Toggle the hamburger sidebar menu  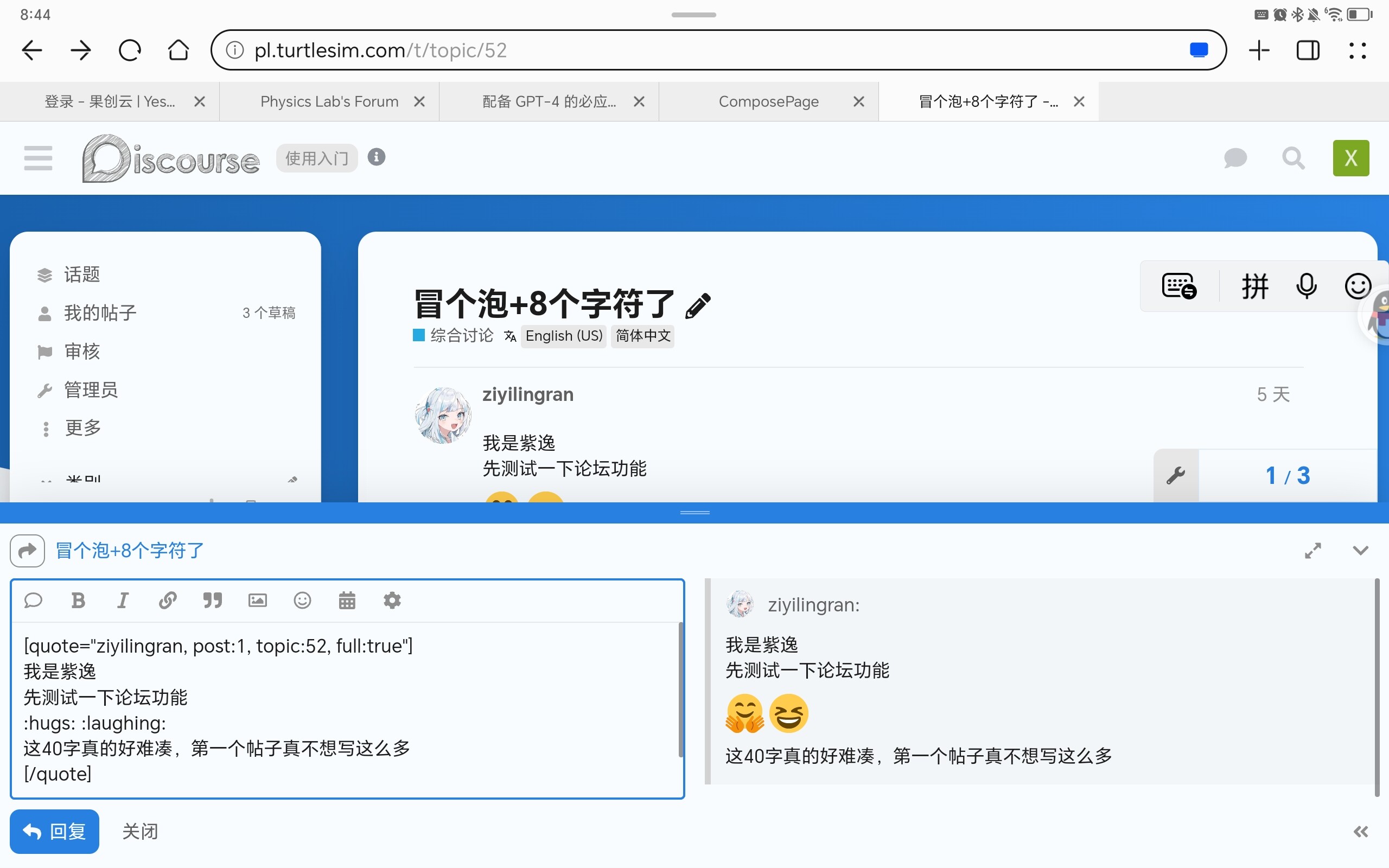pos(38,158)
